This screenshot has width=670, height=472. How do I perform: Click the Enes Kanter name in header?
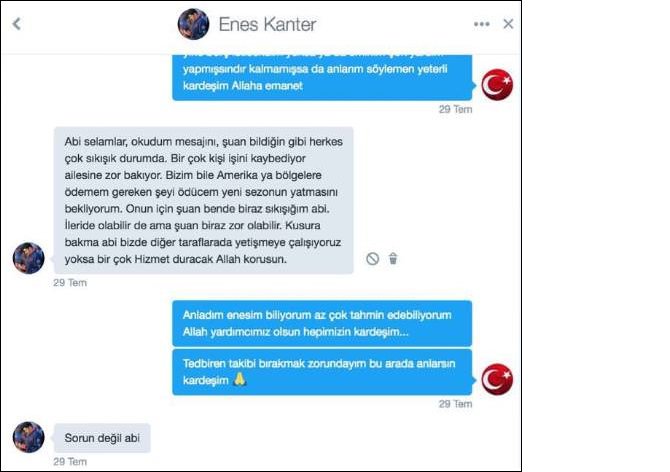click(267, 24)
